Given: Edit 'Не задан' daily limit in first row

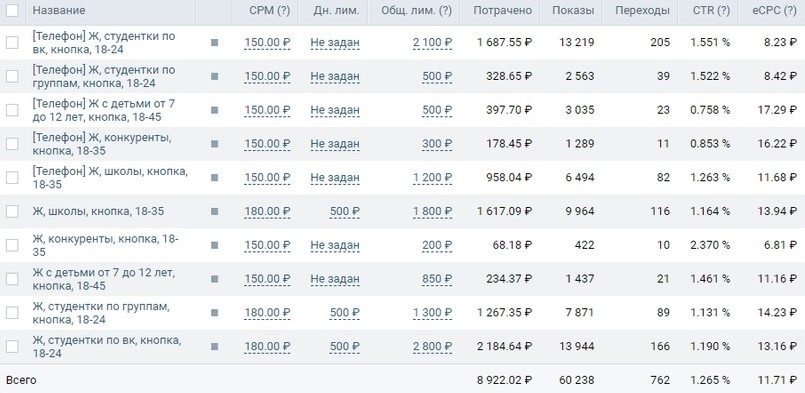Looking at the screenshot, I should click(335, 43).
